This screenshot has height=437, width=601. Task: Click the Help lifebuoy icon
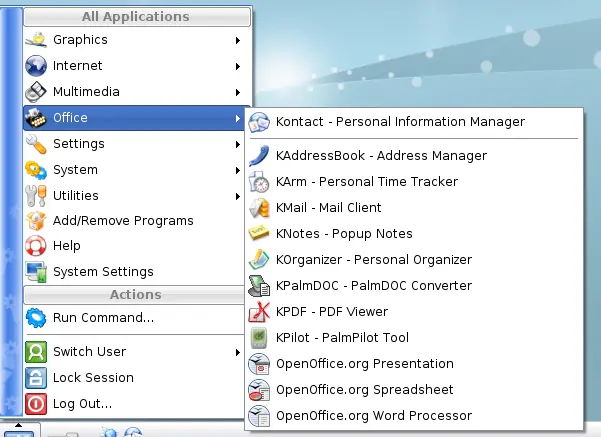tap(36, 246)
